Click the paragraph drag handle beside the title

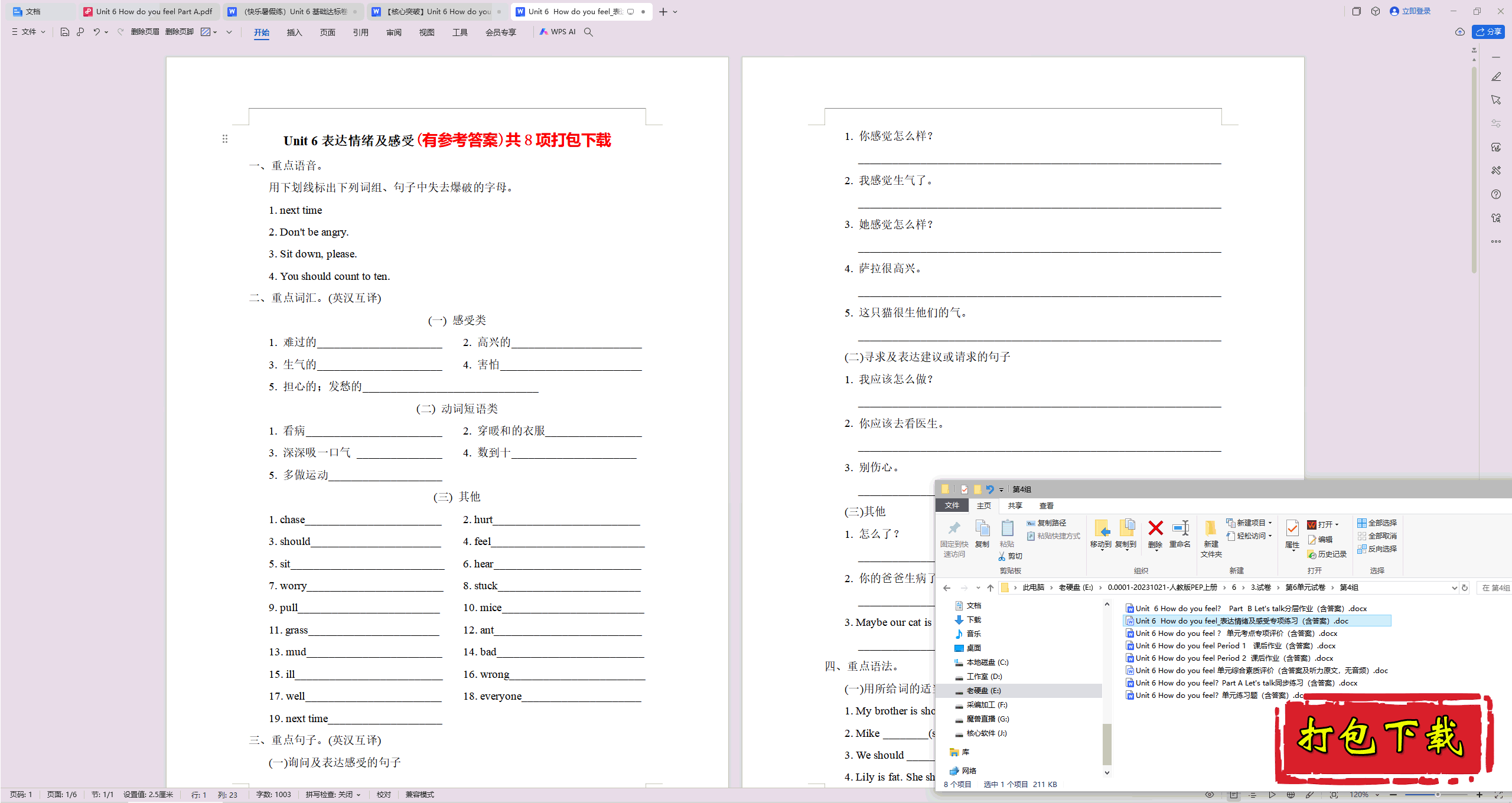(x=225, y=139)
